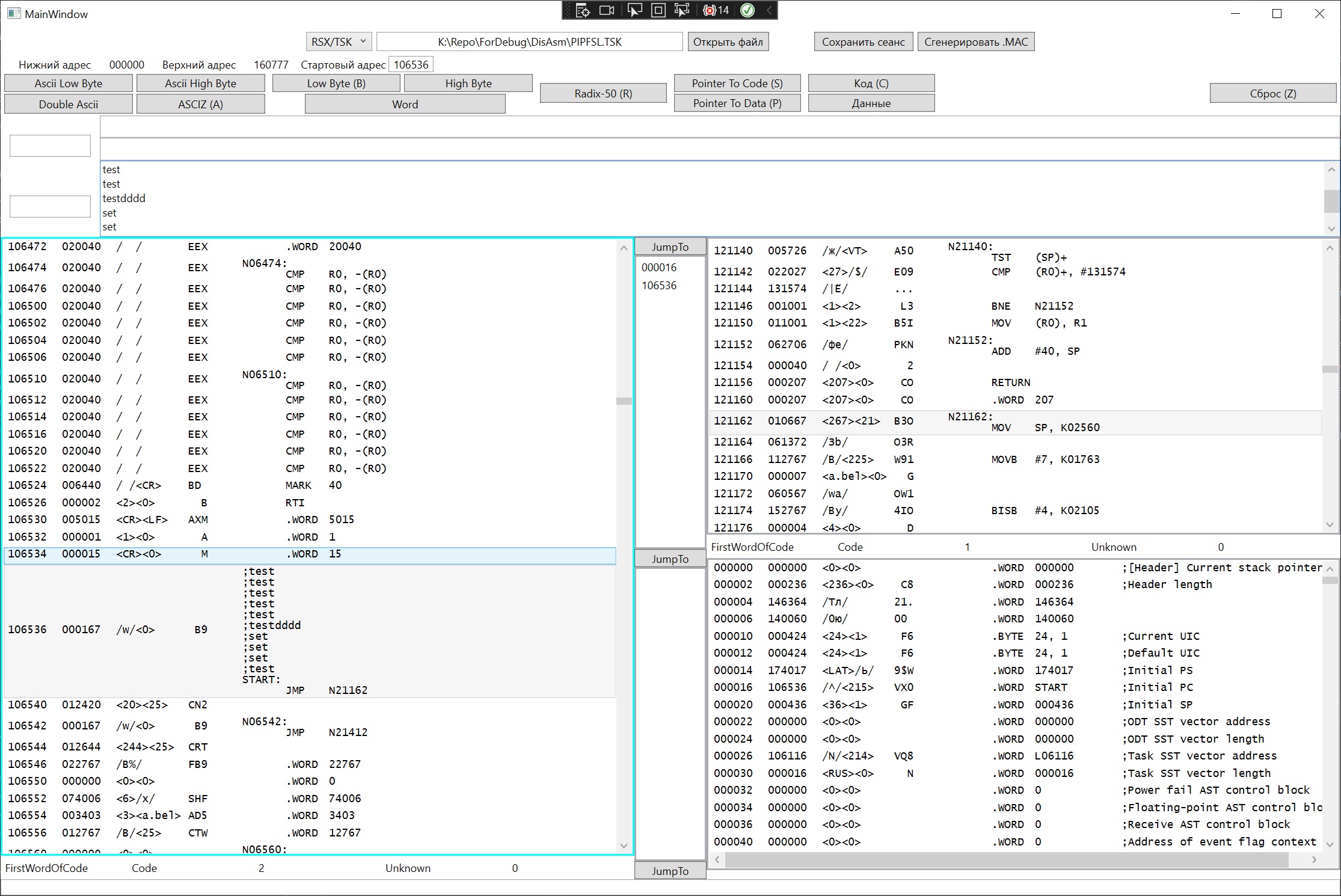Open Live Visual Tree from debug toolbar
The image size is (1341, 896).
583,10
